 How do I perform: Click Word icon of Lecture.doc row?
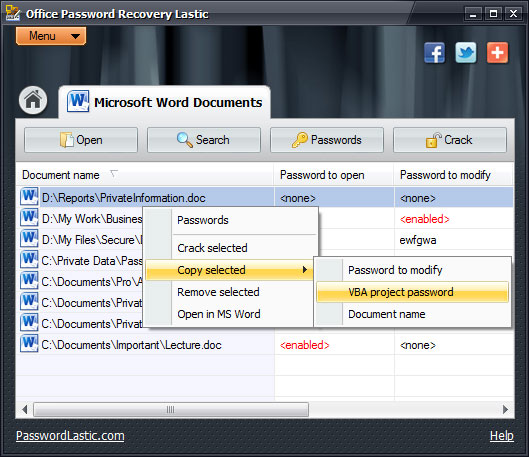click(29, 344)
